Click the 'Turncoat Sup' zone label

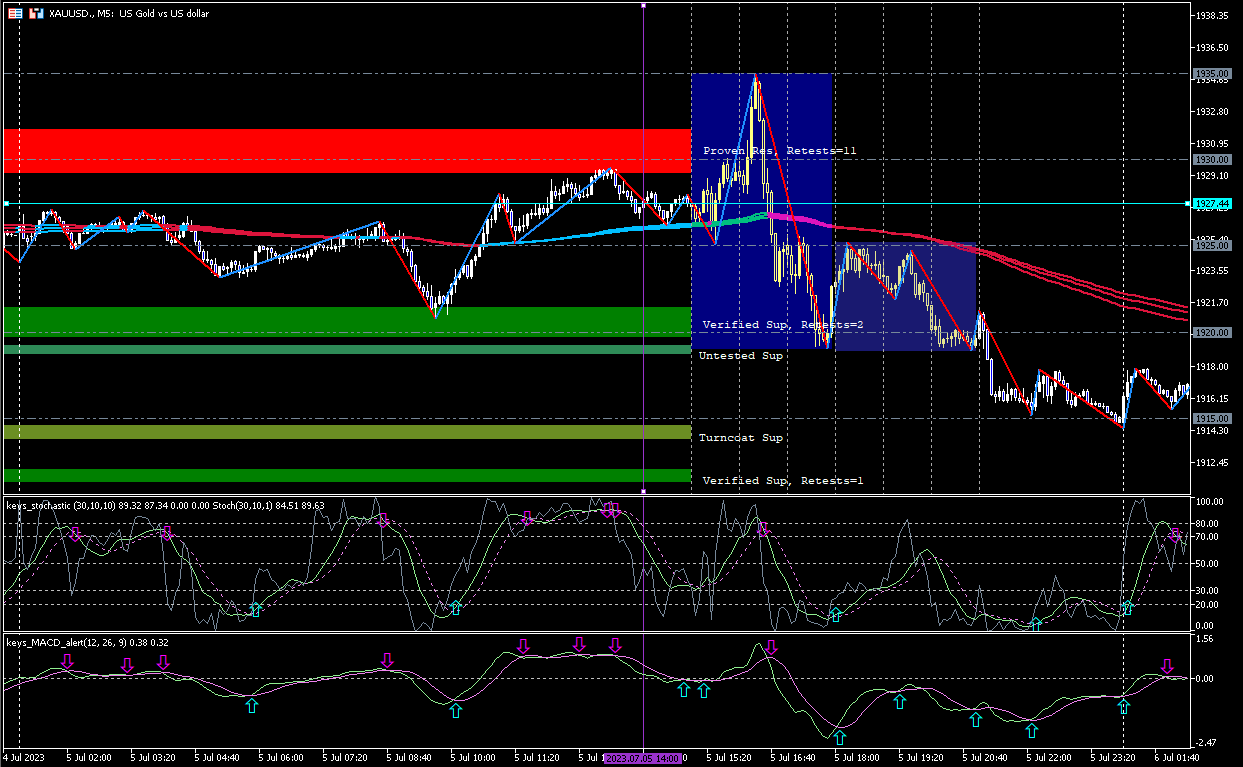point(740,438)
